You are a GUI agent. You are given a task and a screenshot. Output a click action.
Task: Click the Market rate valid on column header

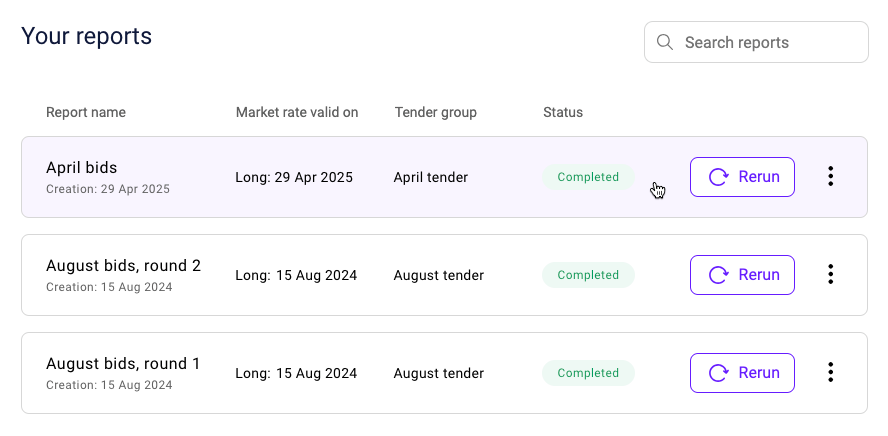tap(297, 112)
